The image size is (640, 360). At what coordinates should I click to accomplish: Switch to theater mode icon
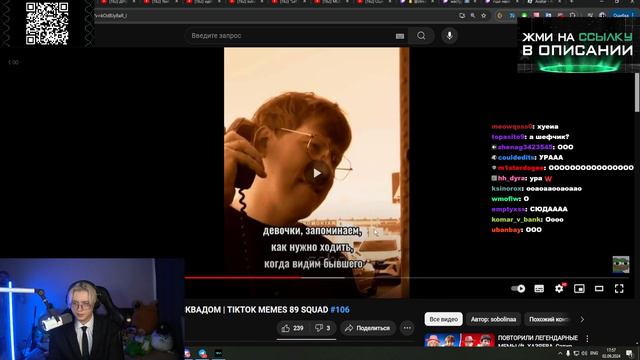click(x=599, y=289)
